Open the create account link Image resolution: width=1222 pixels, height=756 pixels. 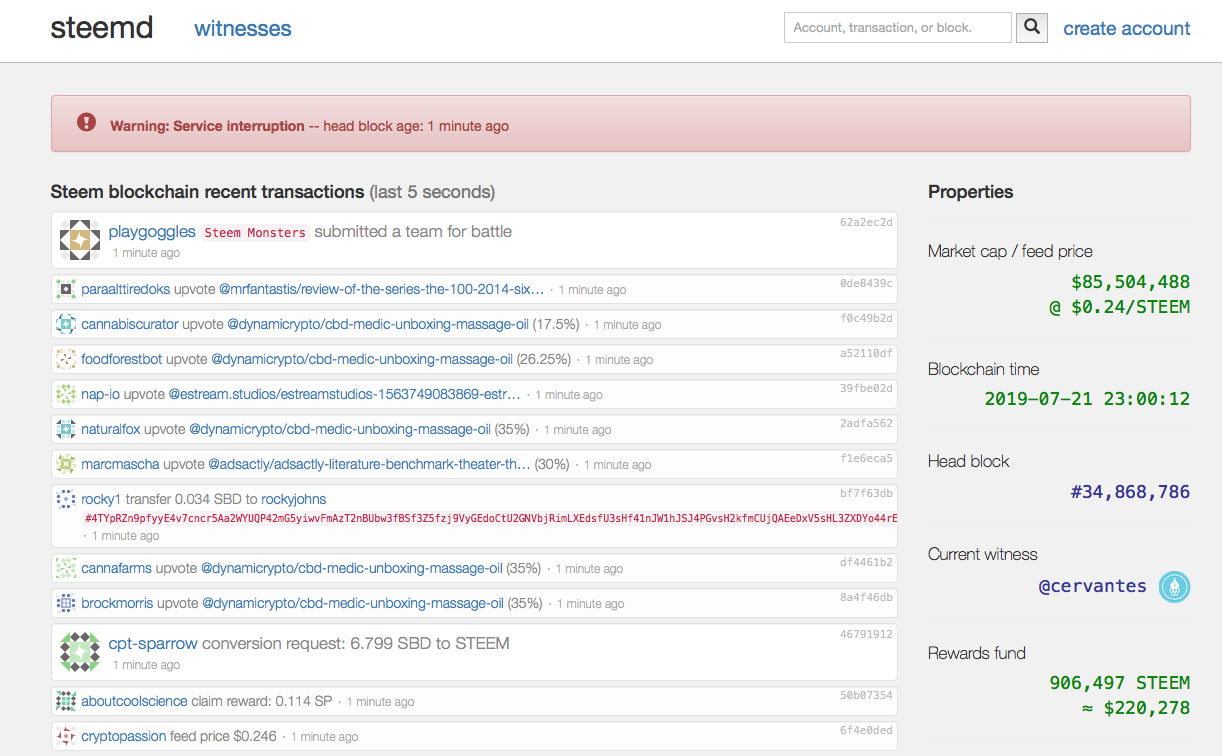coord(1127,28)
